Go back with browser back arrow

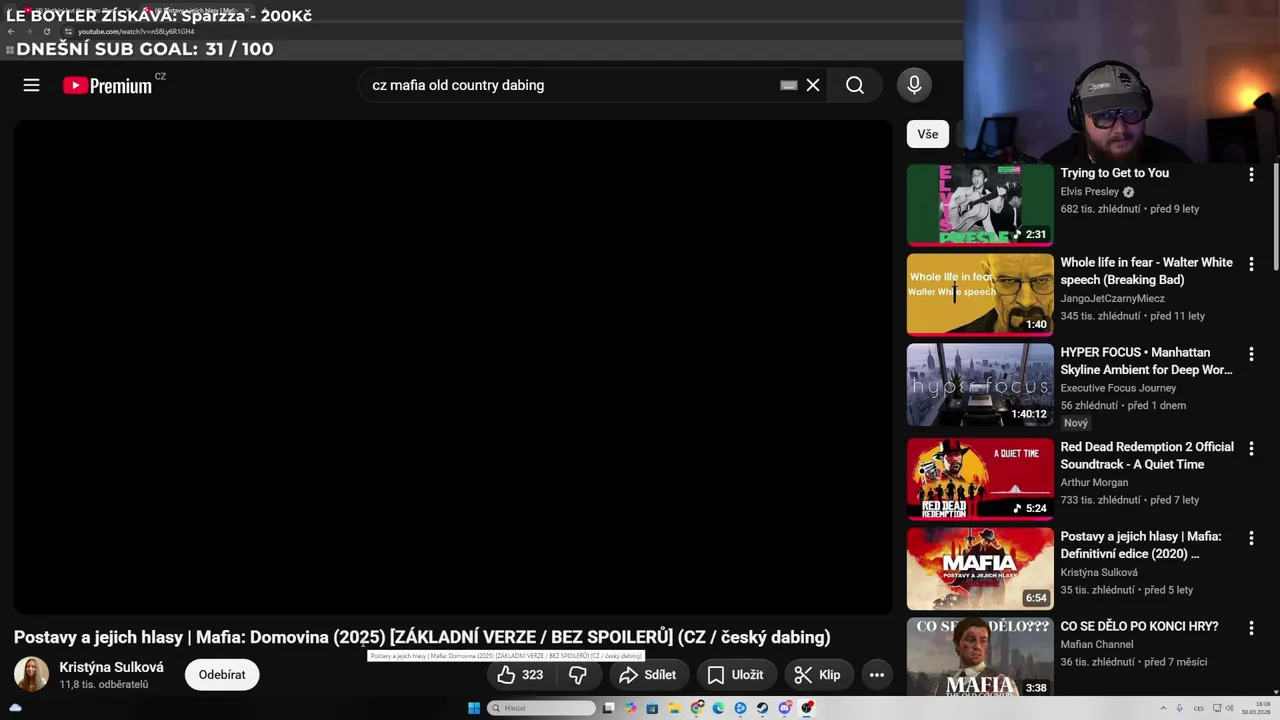pyautogui.click(x=11, y=31)
